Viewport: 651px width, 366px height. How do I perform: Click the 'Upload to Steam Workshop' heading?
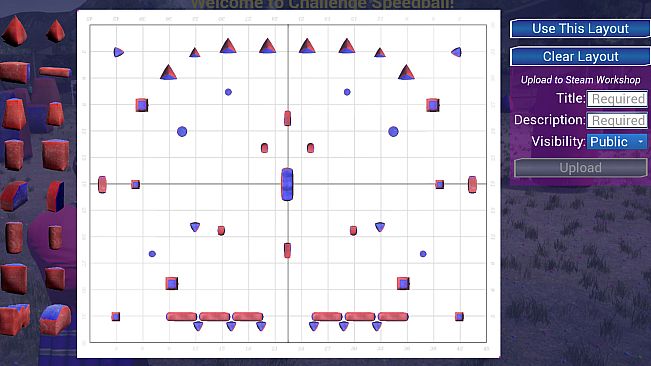pyautogui.click(x=580, y=80)
